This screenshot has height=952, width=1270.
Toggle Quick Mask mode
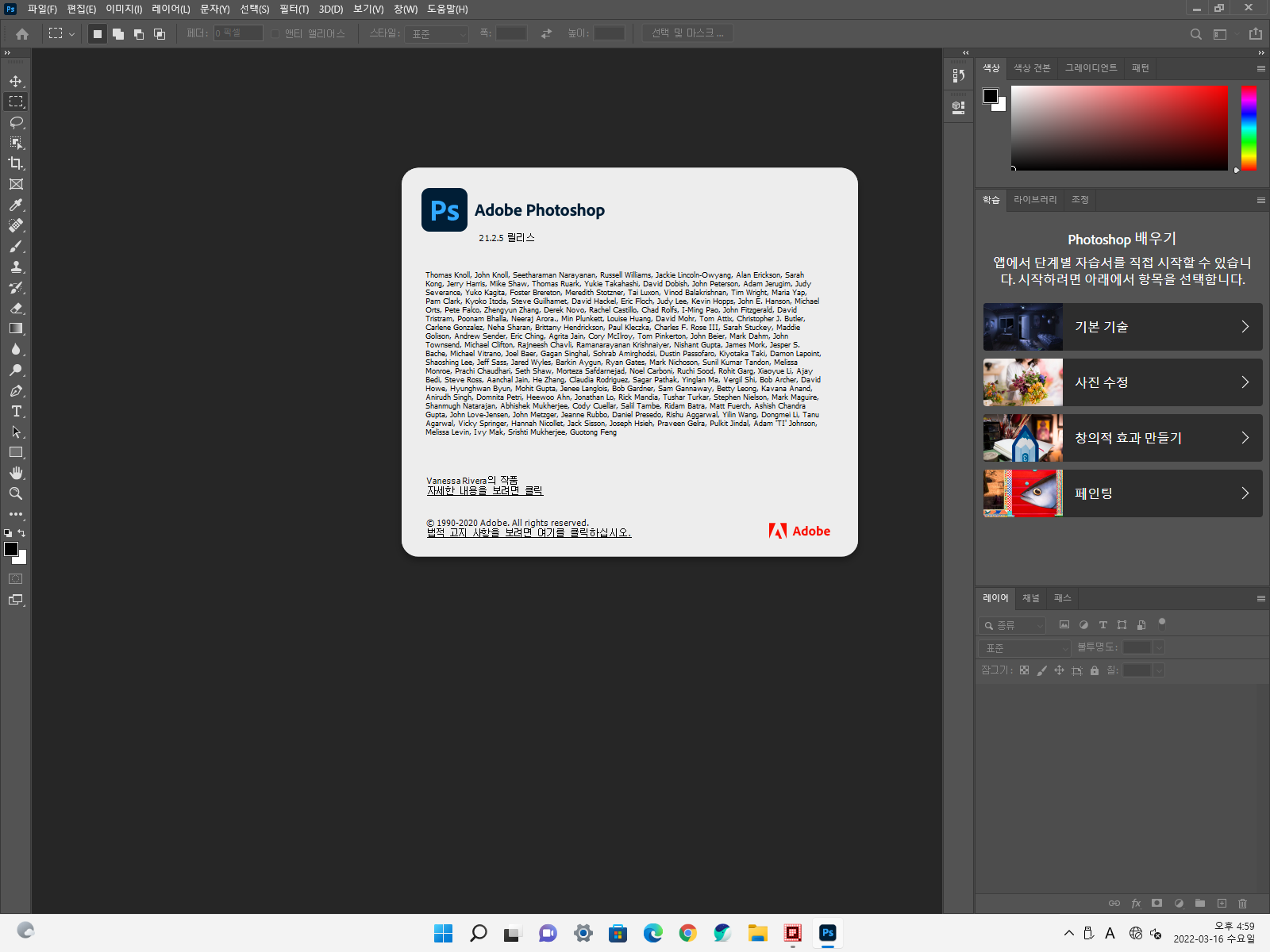coord(16,579)
